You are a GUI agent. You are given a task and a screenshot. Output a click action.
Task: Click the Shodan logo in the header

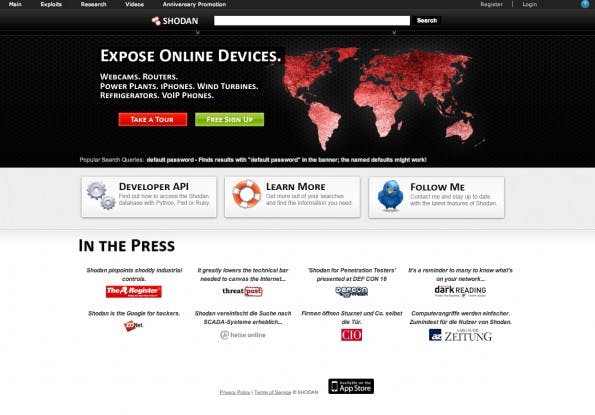(x=175, y=21)
